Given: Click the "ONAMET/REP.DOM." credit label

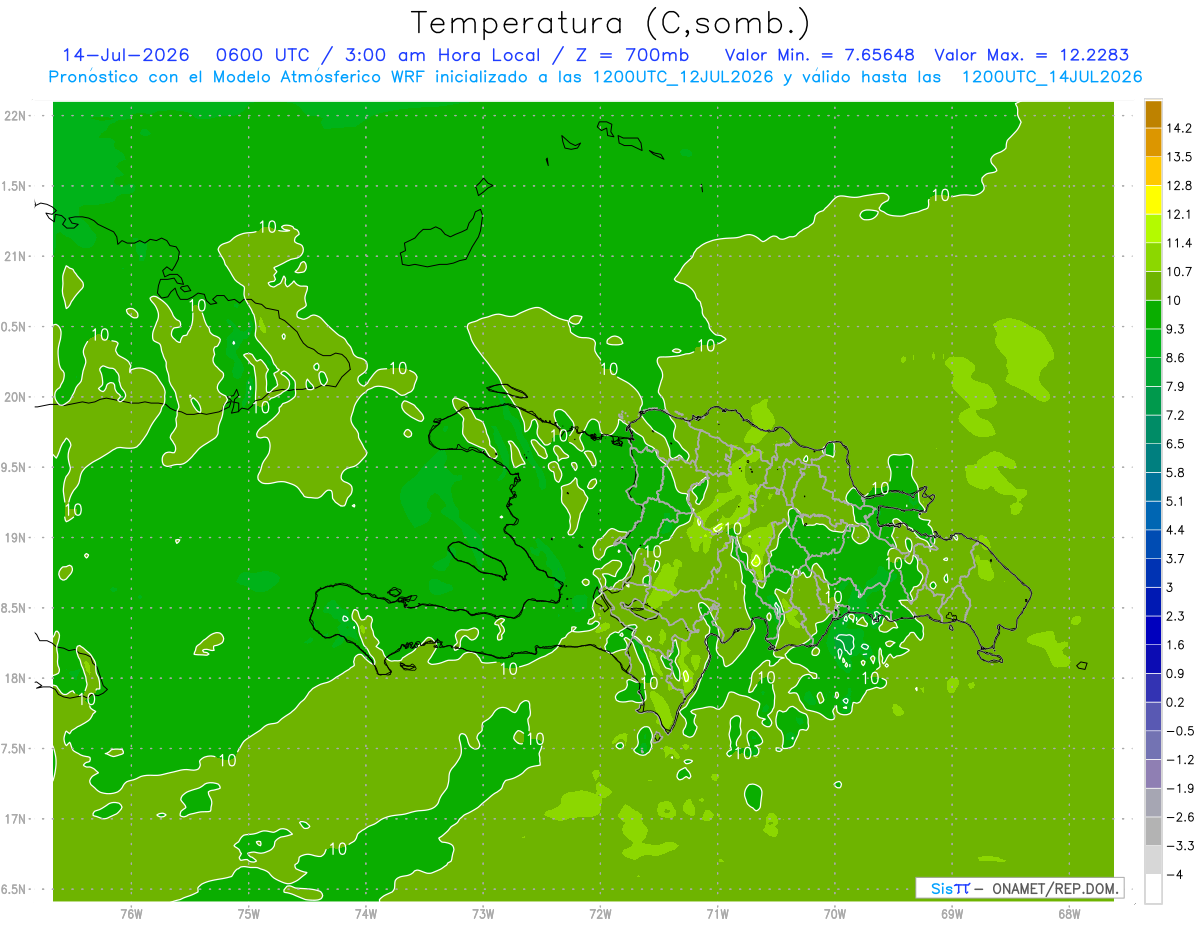Looking at the screenshot, I should (1055, 888).
